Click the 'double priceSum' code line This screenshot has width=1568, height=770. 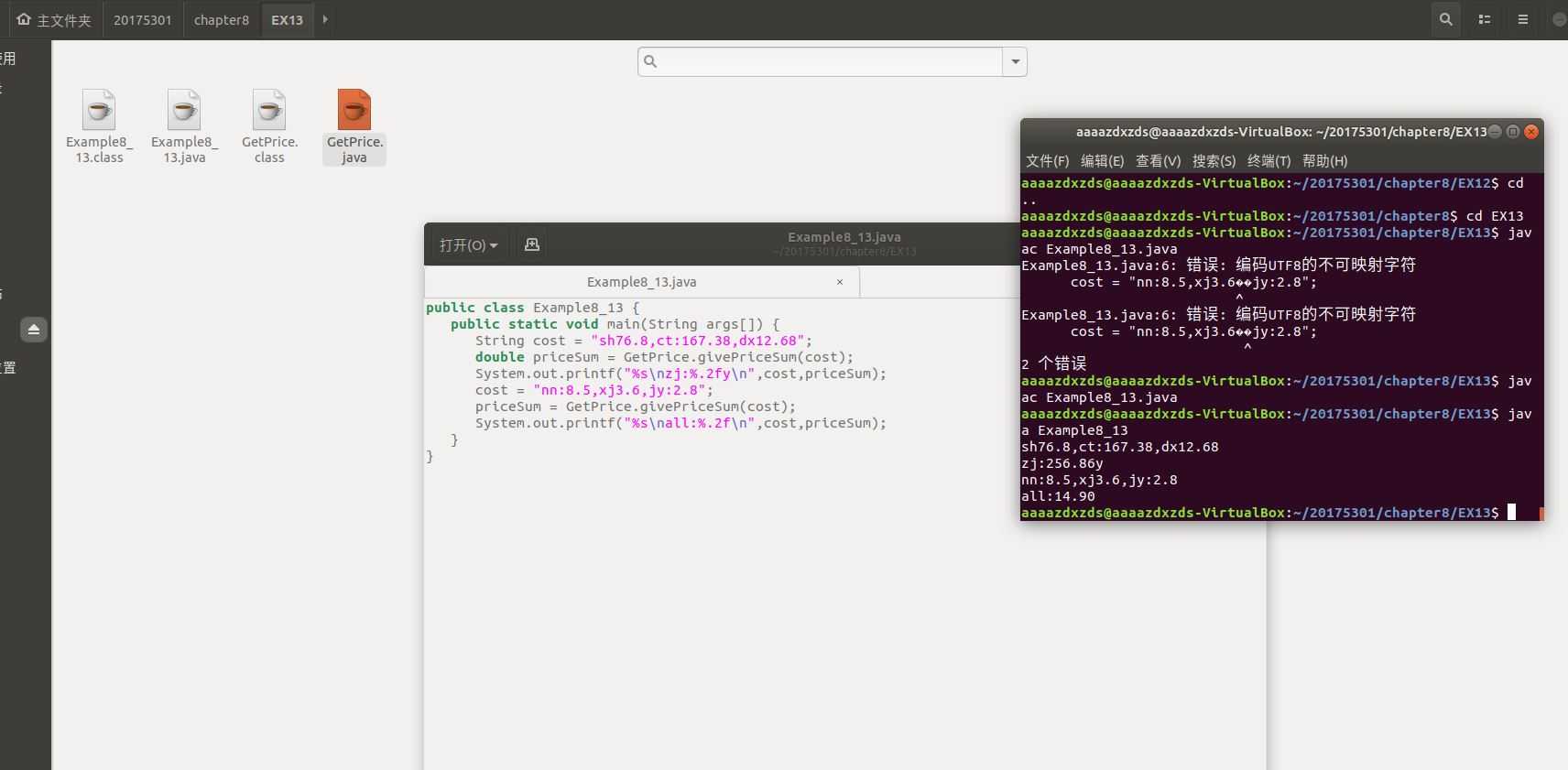click(x=664, y=357)
